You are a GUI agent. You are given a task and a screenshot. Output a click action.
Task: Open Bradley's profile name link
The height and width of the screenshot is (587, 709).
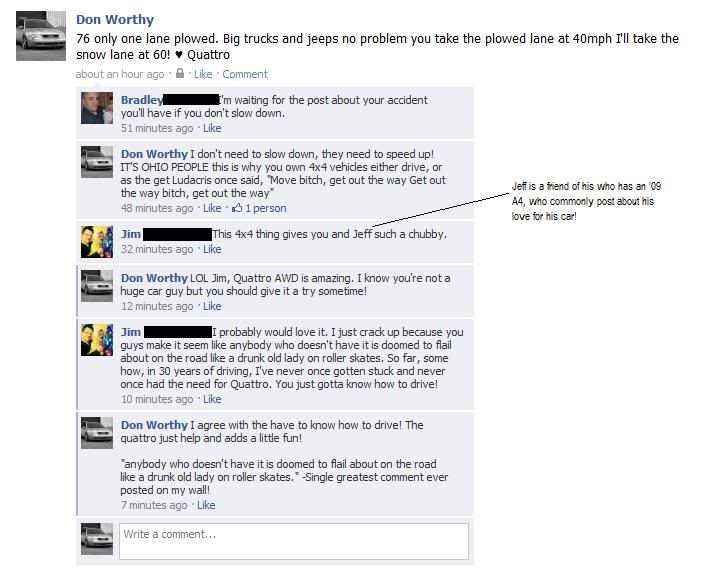pos(142,100)
